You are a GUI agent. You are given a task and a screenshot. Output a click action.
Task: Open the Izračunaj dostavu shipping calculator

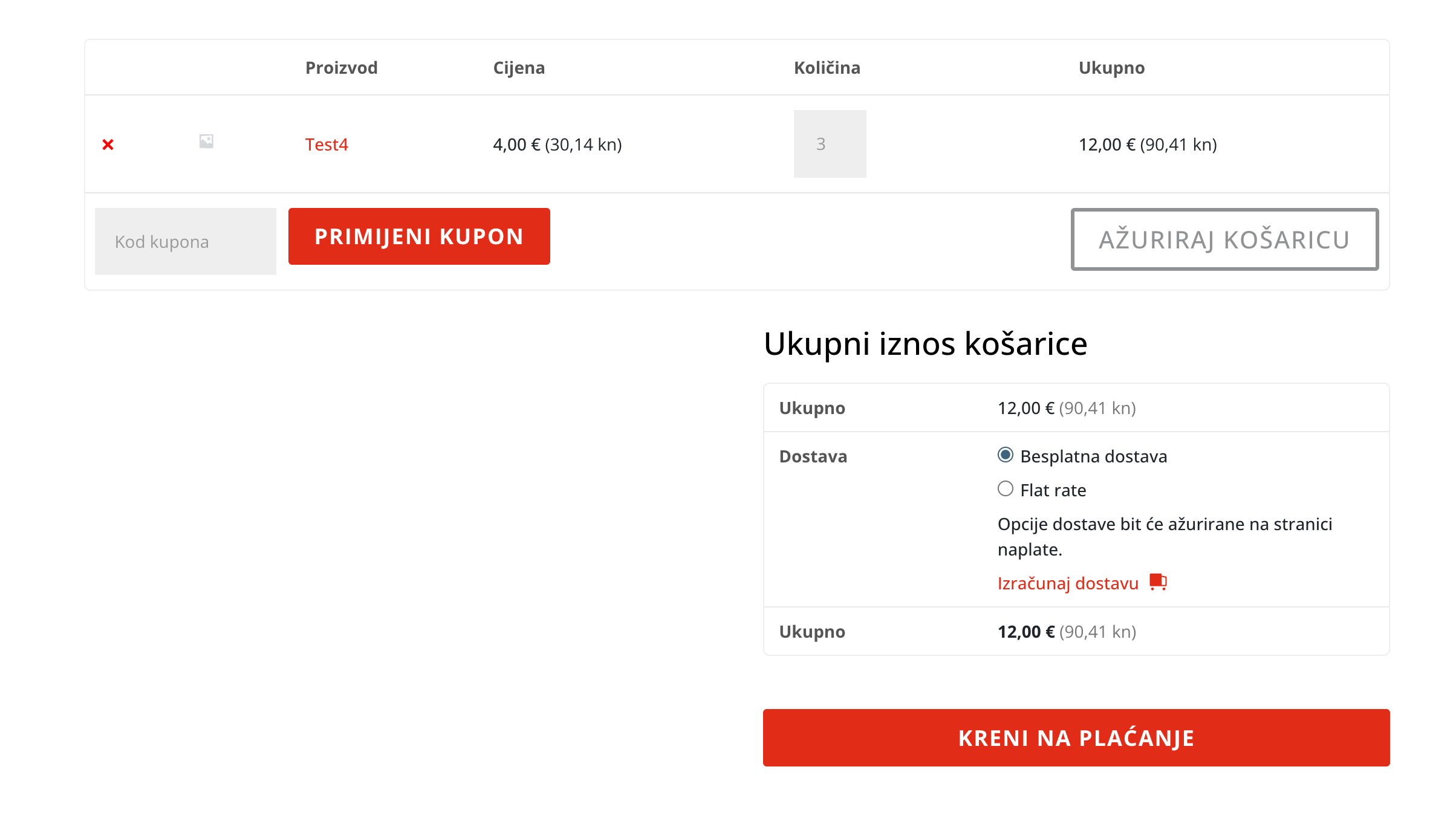click(x=1068, y=583)
